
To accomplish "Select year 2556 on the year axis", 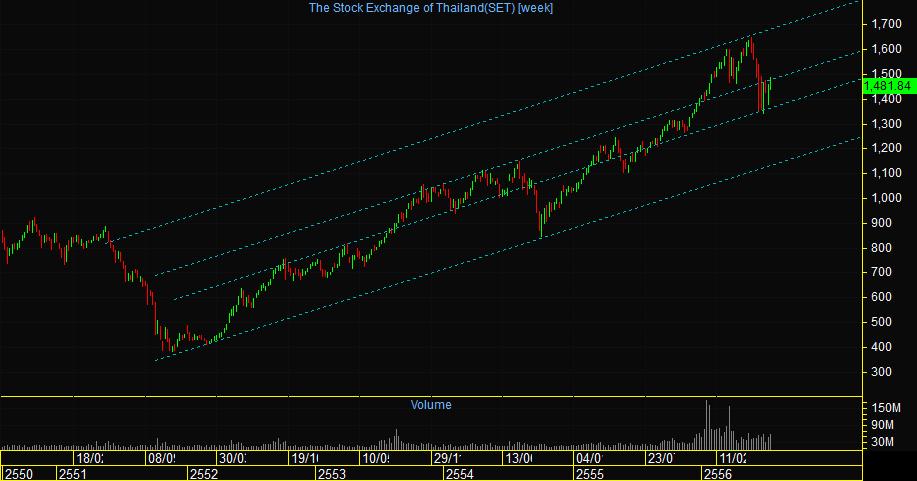I will (x=718, y=473).
